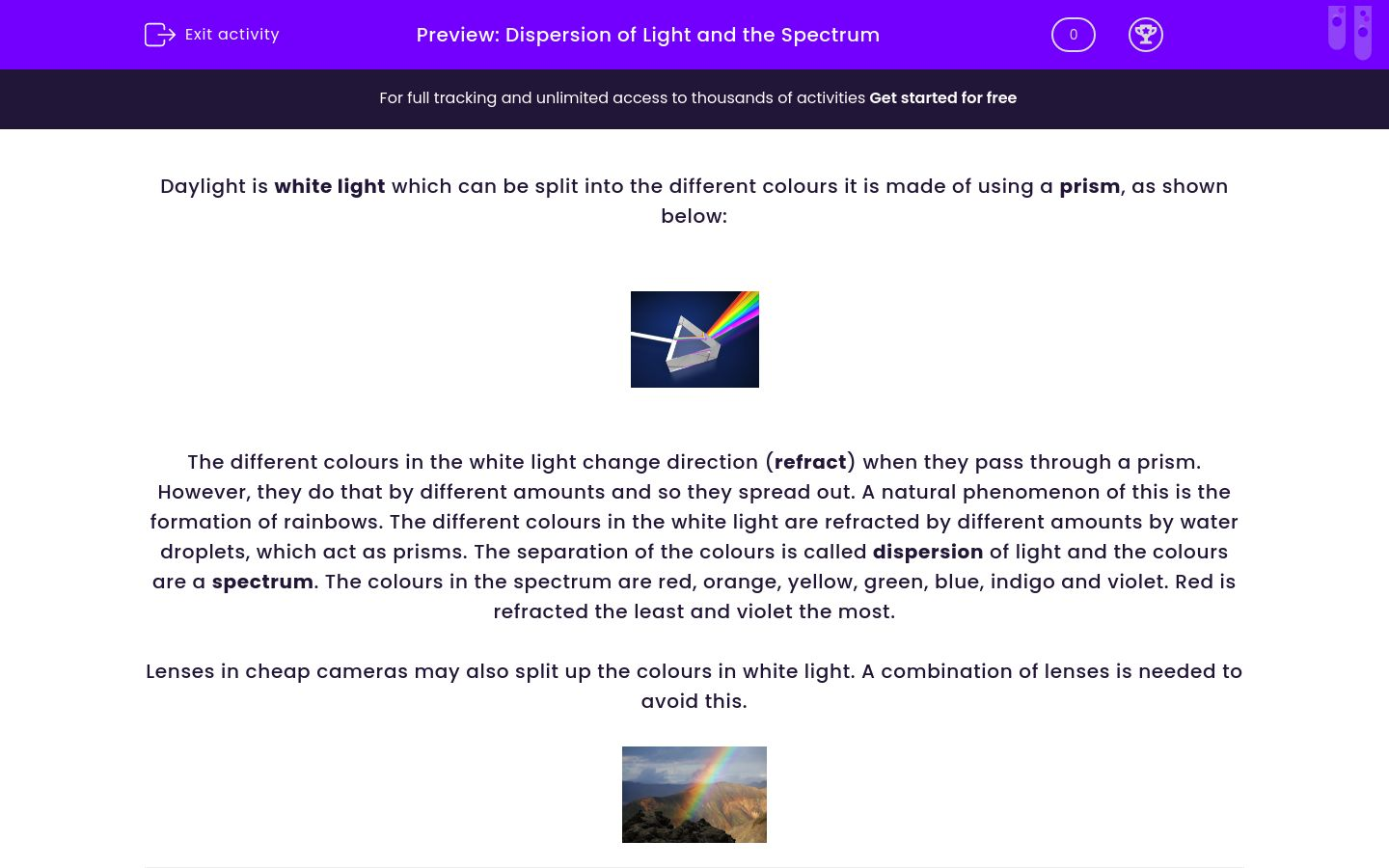Click the bolded word refract

[x=810, y=462]
